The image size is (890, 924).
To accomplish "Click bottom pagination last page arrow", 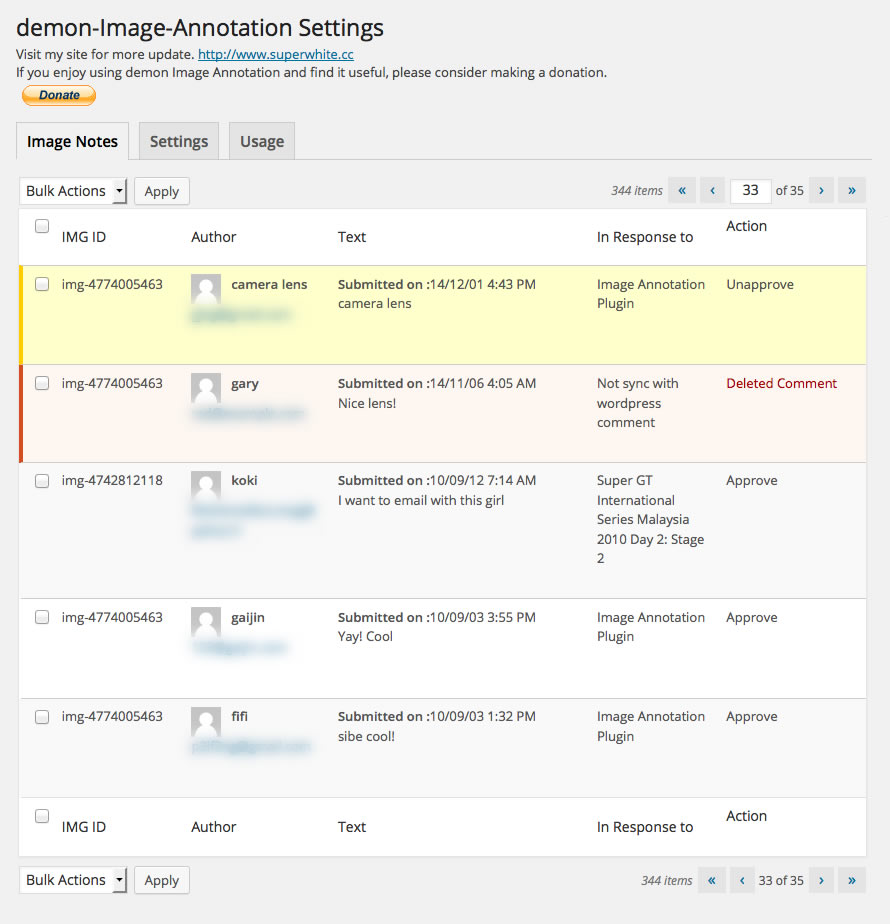I will (x=852, y=880).
